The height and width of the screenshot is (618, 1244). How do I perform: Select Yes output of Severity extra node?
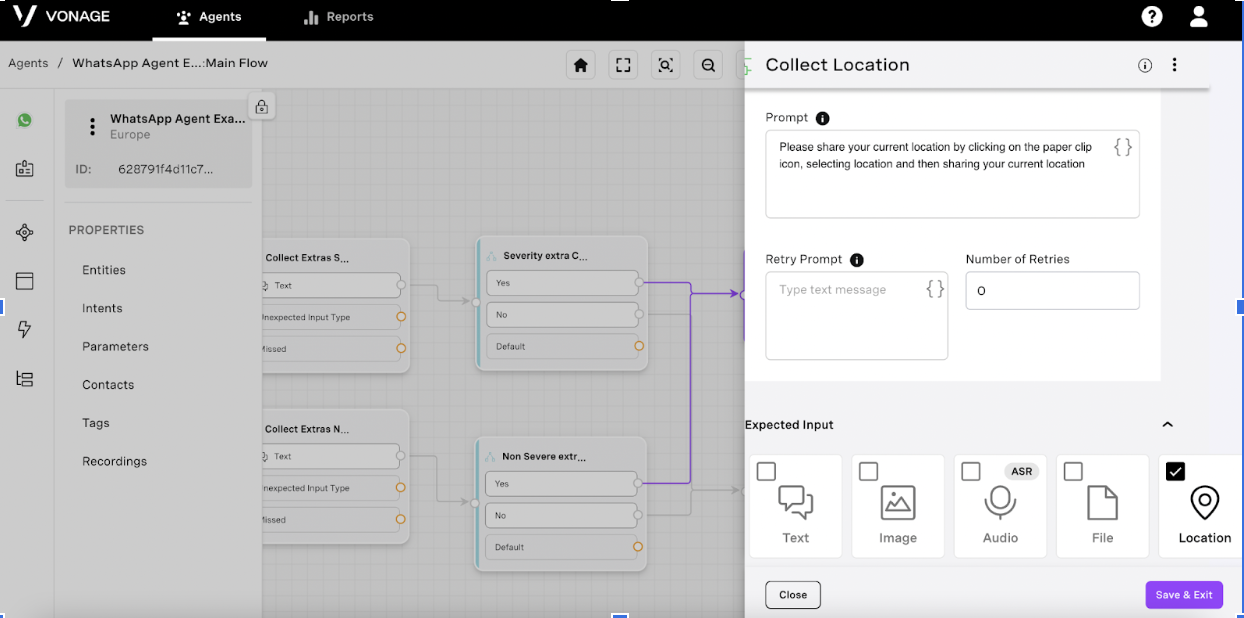pyautogui.click(x=560, y=283)
